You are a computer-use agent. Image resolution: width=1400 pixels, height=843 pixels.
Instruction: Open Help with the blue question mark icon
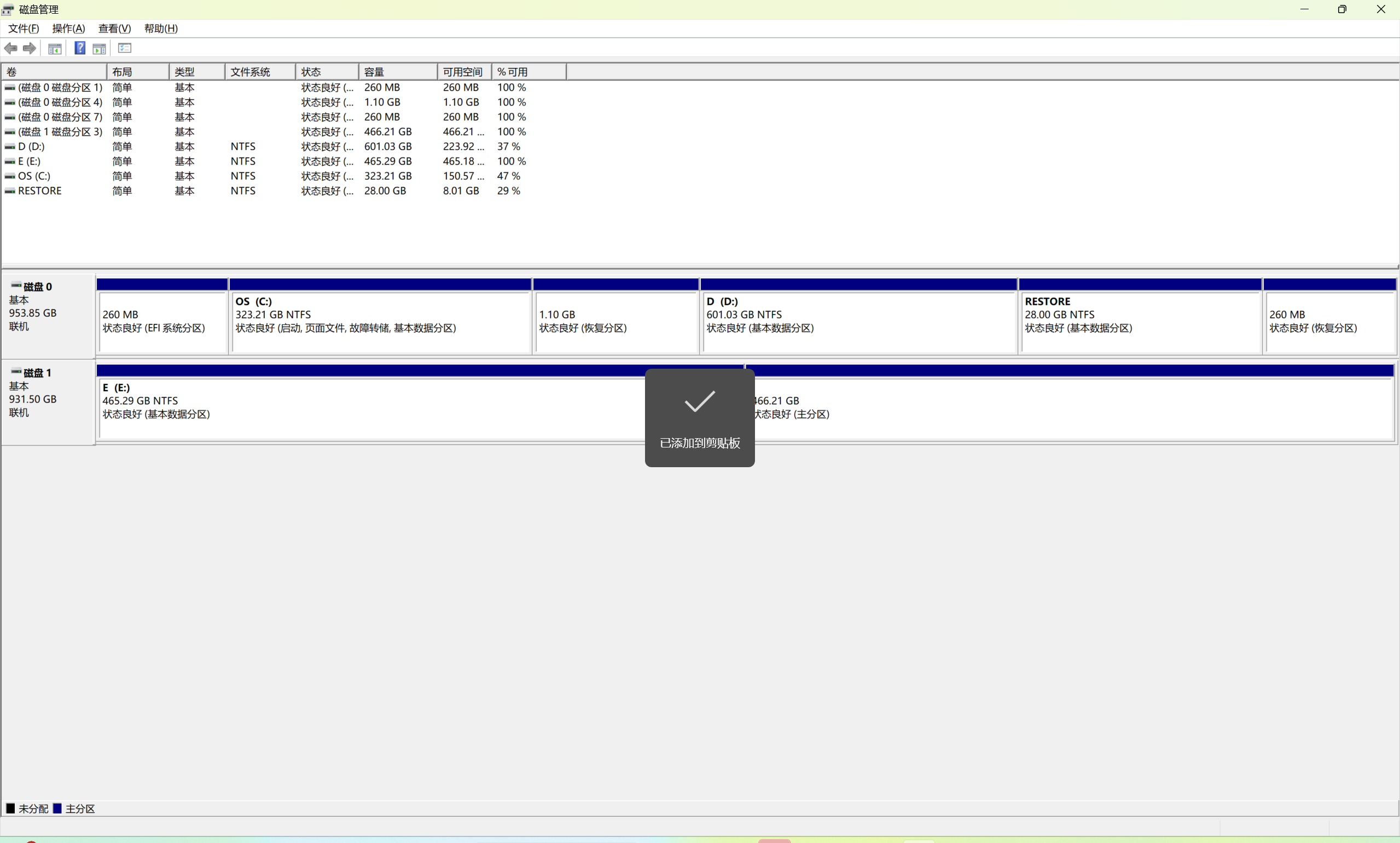coord(80,48)
